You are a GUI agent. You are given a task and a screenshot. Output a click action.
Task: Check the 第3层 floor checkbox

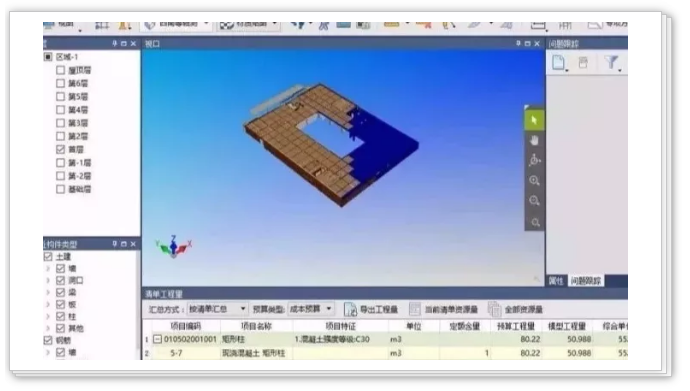tap(60, 123)
